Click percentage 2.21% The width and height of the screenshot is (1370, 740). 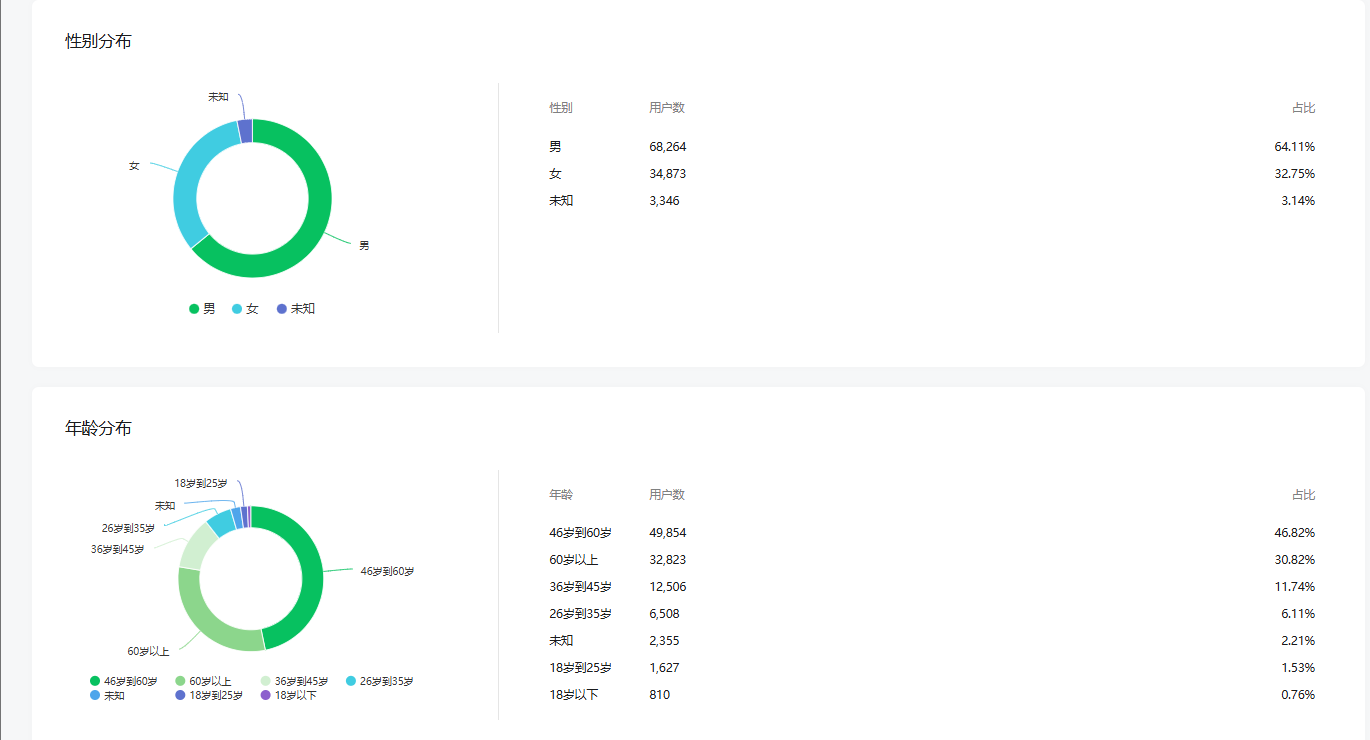(x=1298, y=641)
